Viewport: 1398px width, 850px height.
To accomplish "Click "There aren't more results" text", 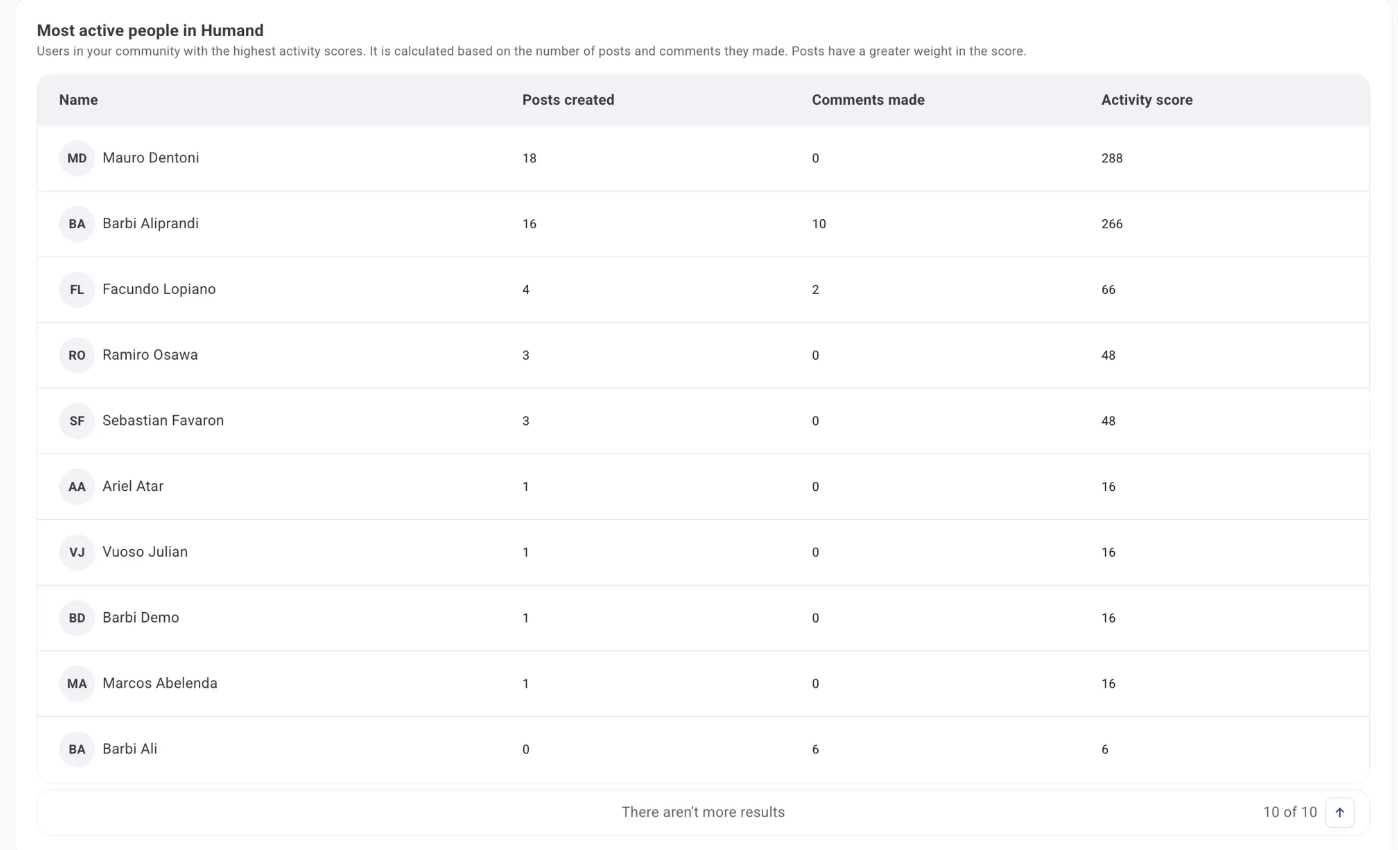I will (x=703, y=812).
